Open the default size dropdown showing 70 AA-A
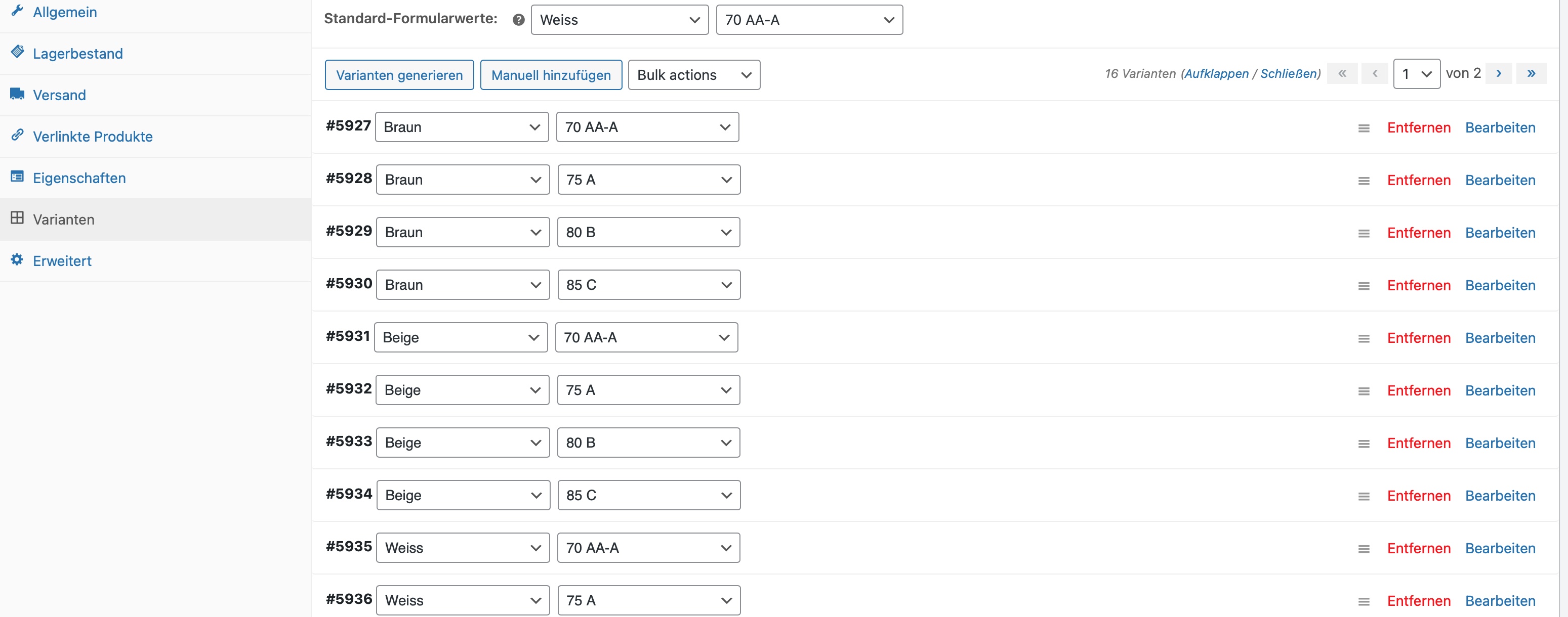The height and width of the screenshot is (617, 1568). [809, 20]
